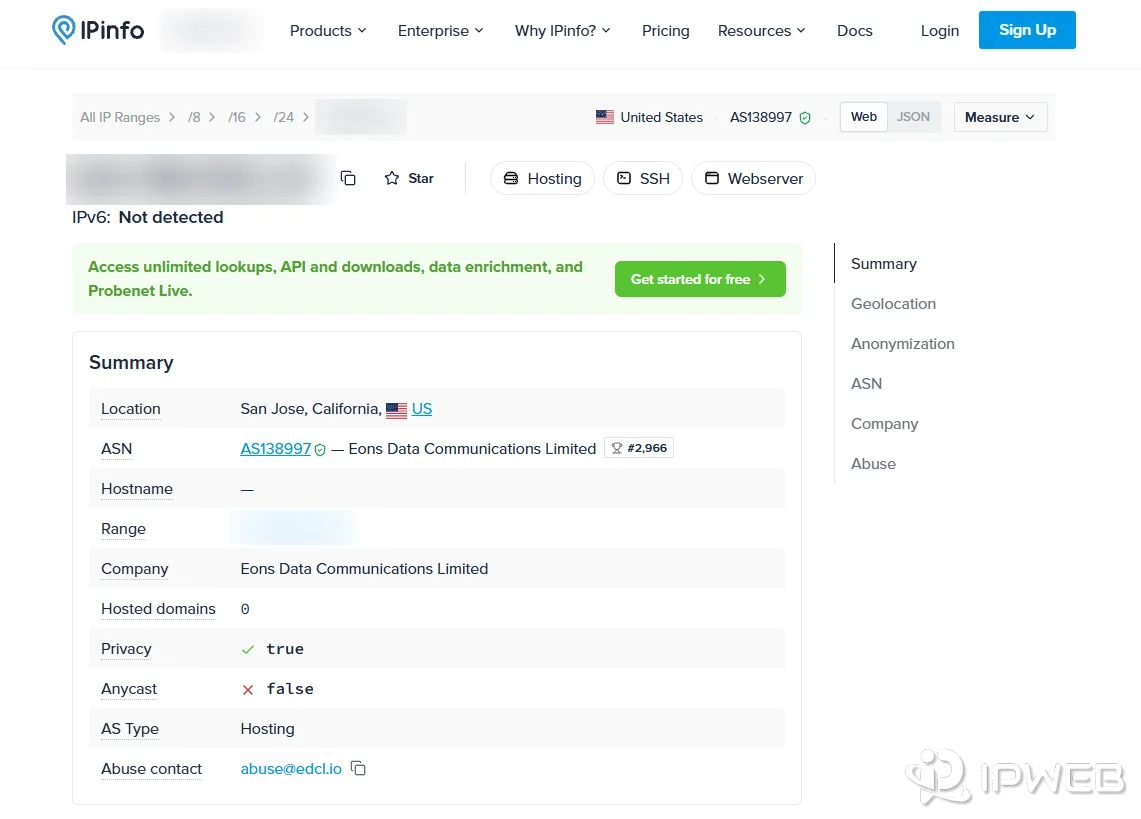Viewport: 1141px width, 819px height.
Task: Click the United States flag in header
Action: (x=605, y=117)
